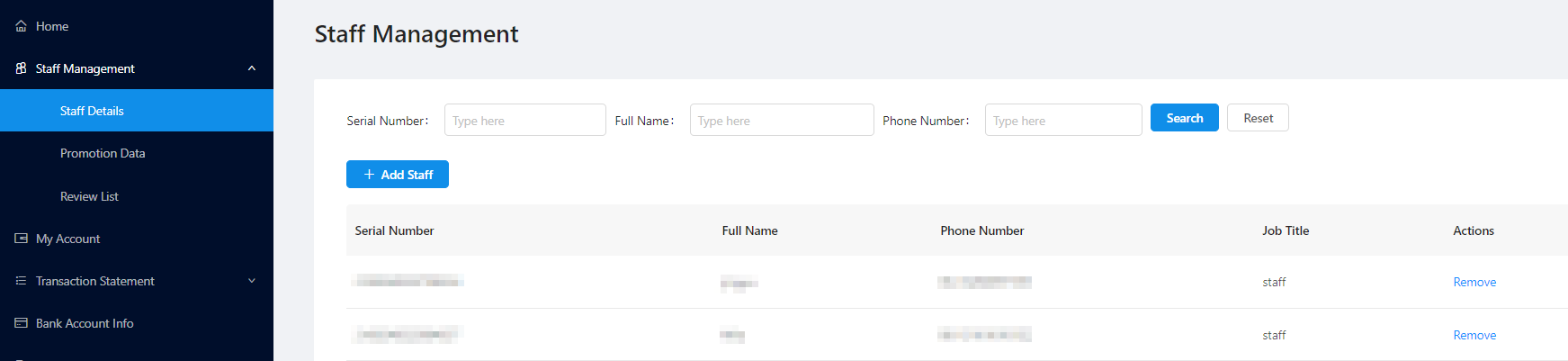Screen dimensions: 1568x361
Task: Open the Home menu entry
Action: pos(52,26)
